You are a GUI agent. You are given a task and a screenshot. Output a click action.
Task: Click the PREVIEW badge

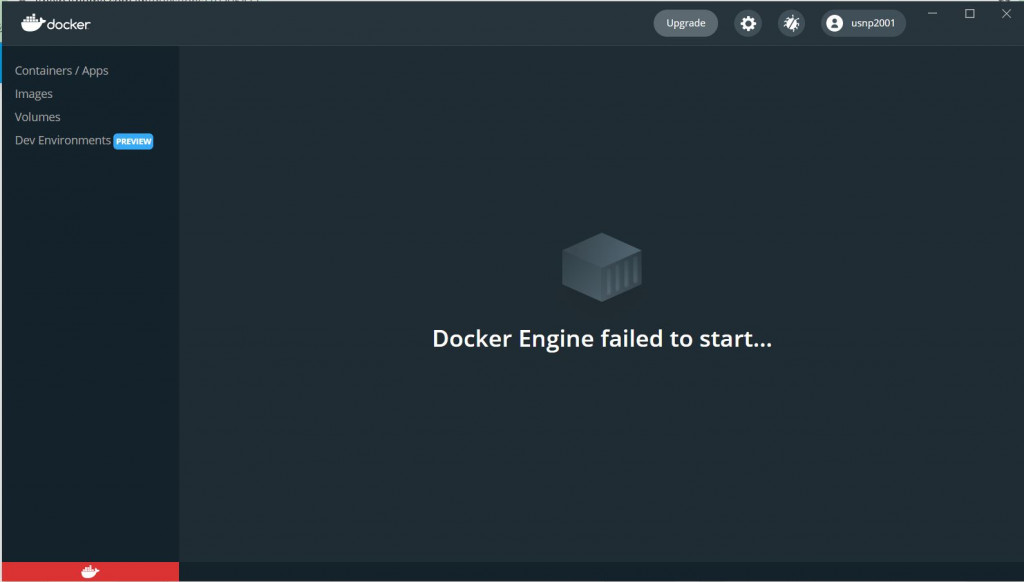click(133, 141)
